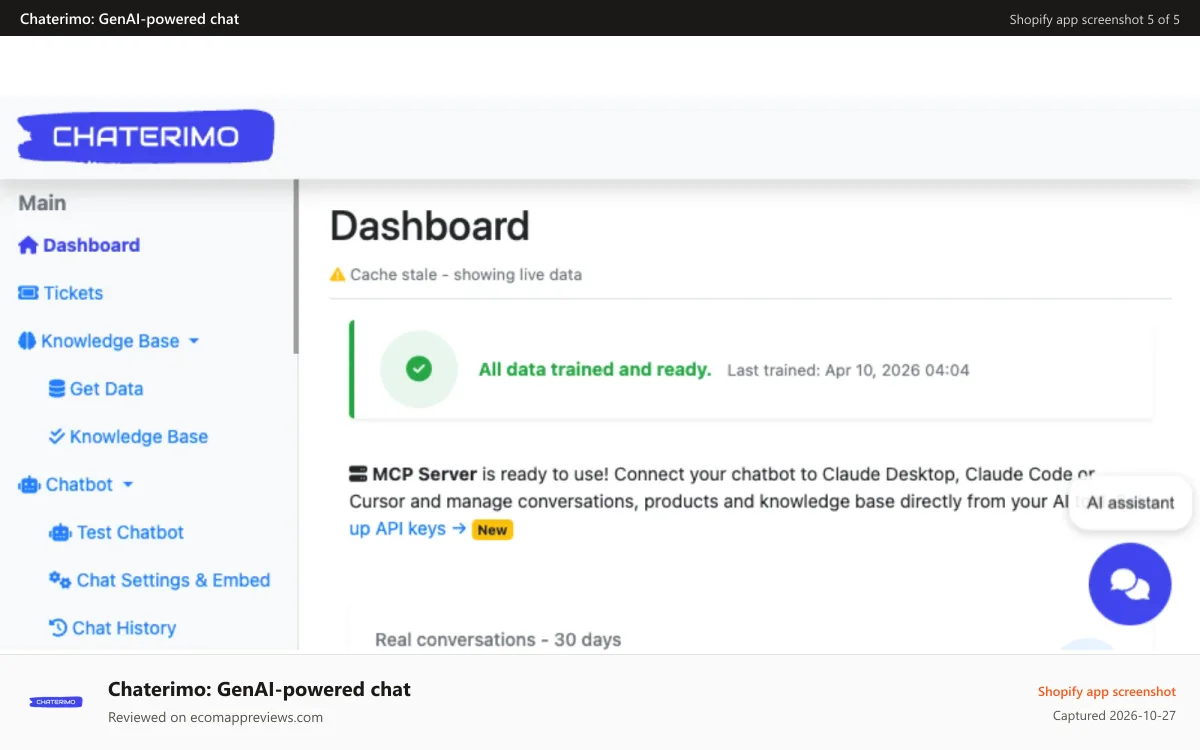The height and width of the screenshot is (750, 1200).
Task: Click the Chat History clock icon
Action: pos(58,628)
